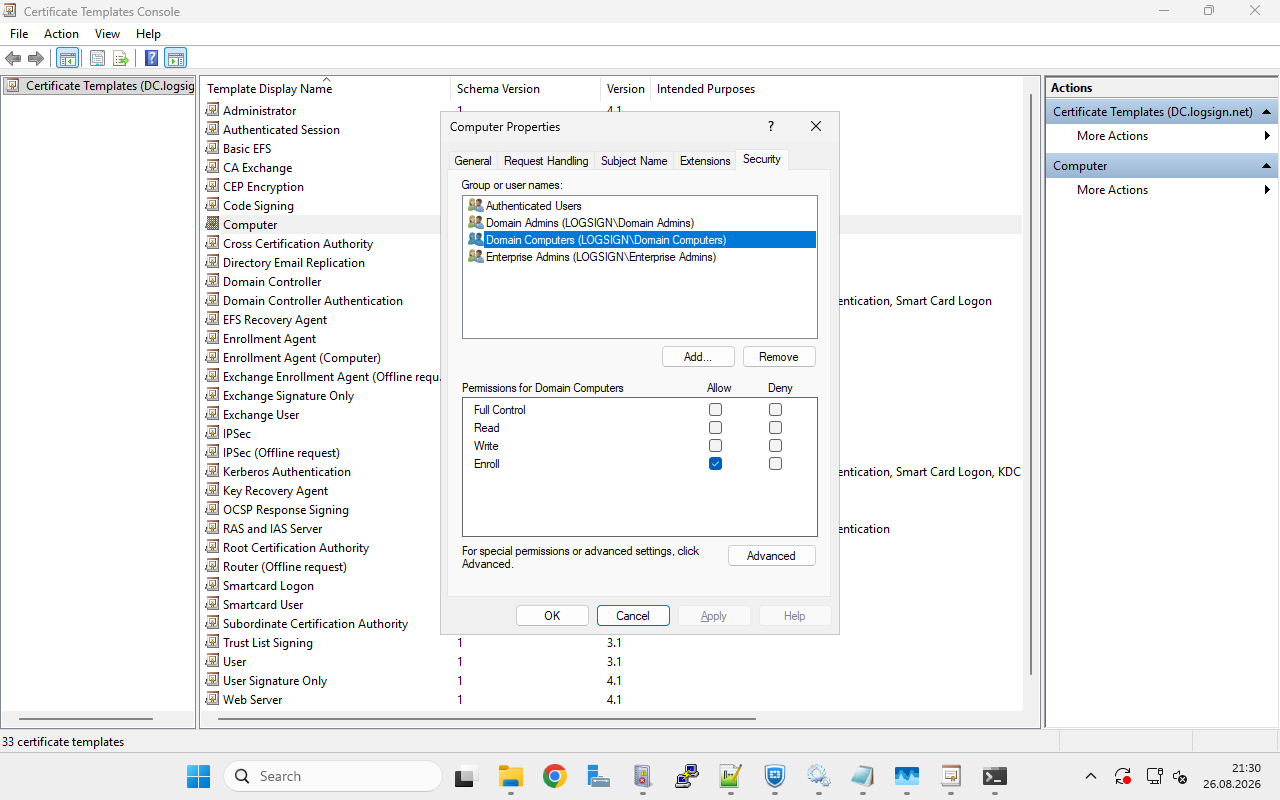
Task: Uncheck Allow for Enroll permission
Action: point(715,464)
